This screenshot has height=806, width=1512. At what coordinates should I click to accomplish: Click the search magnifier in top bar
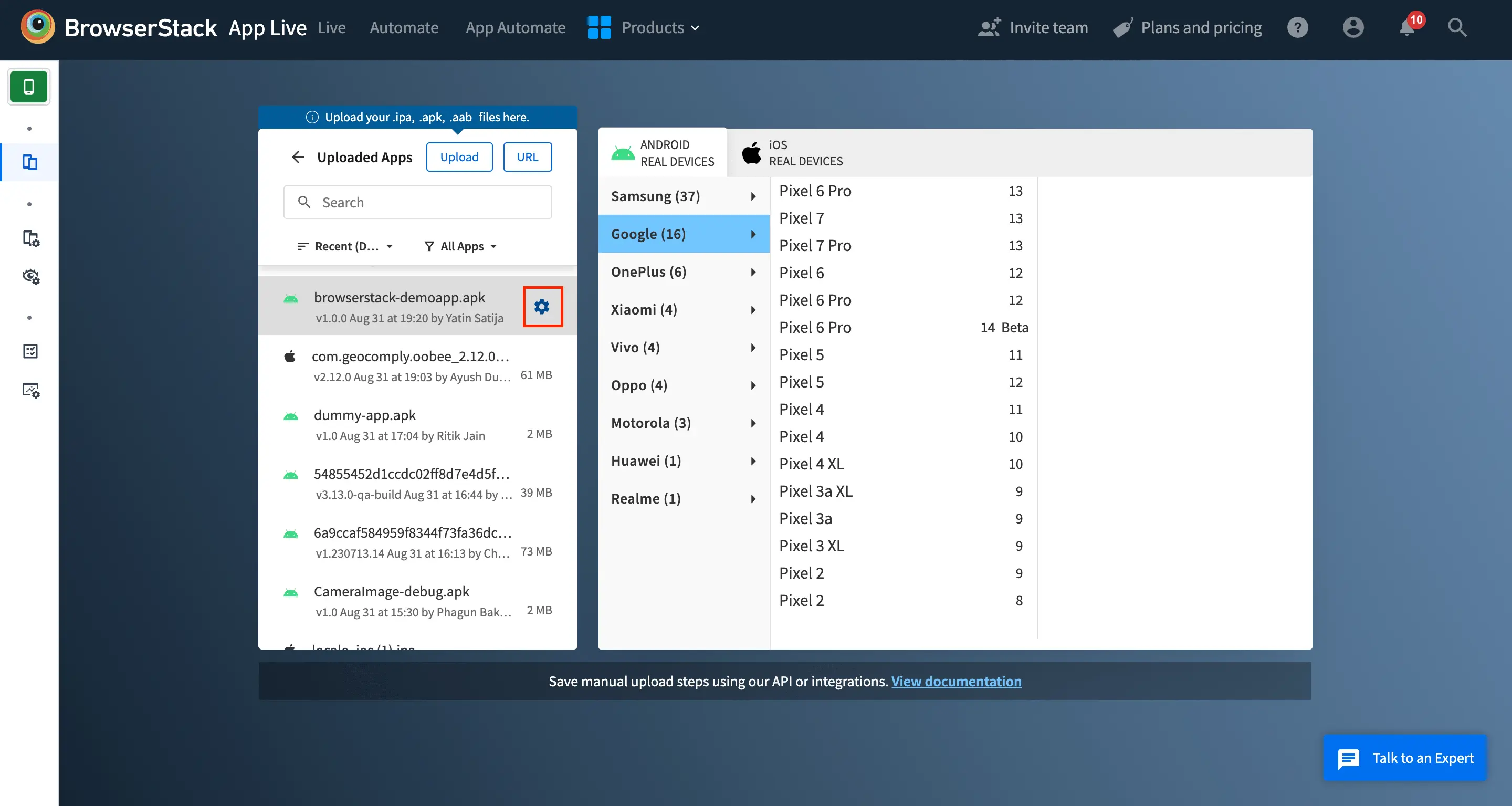[x=1457, y=28]
